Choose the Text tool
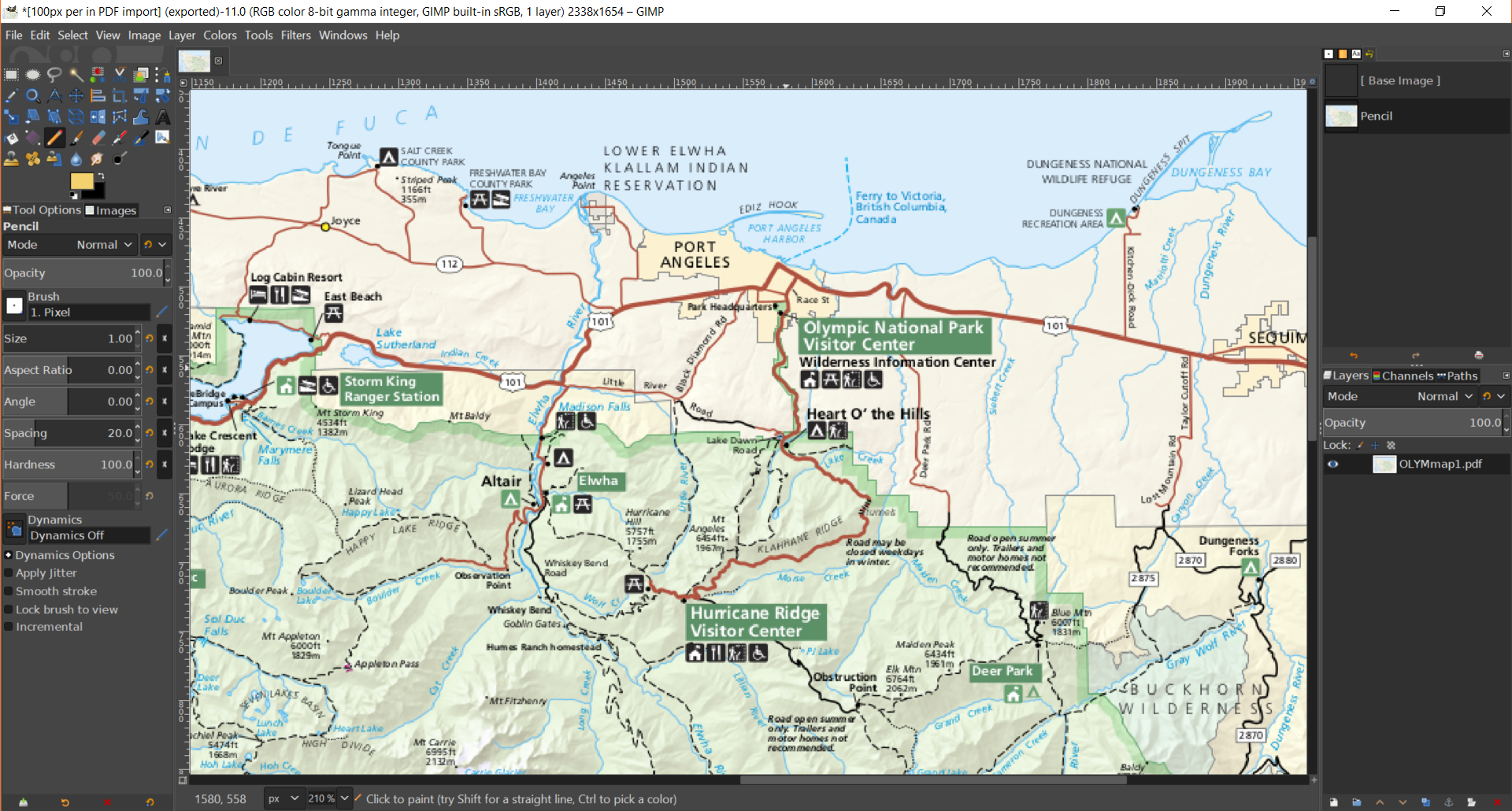The width and height of the screenshot is (1512, 811). 163,117
